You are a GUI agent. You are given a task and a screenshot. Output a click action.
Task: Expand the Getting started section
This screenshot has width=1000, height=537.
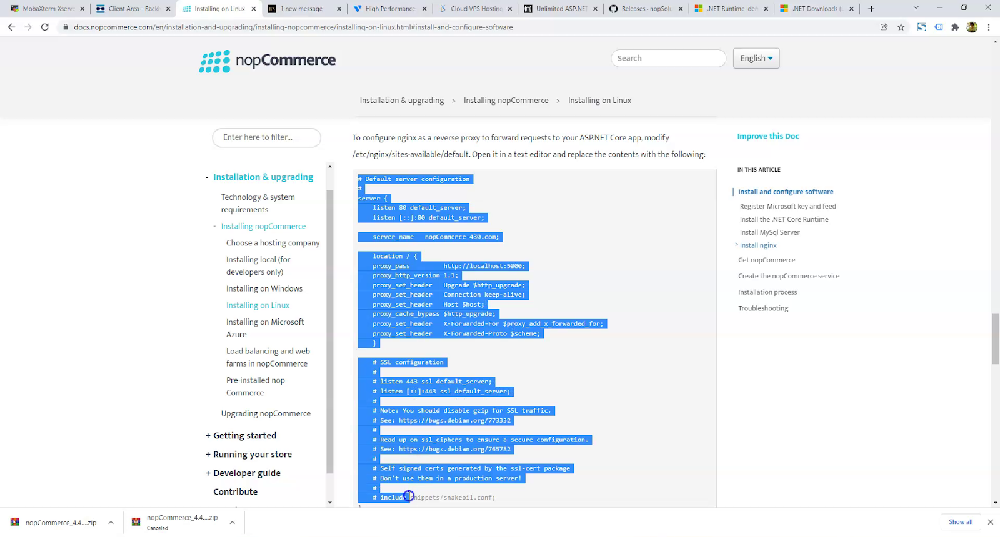244,436
